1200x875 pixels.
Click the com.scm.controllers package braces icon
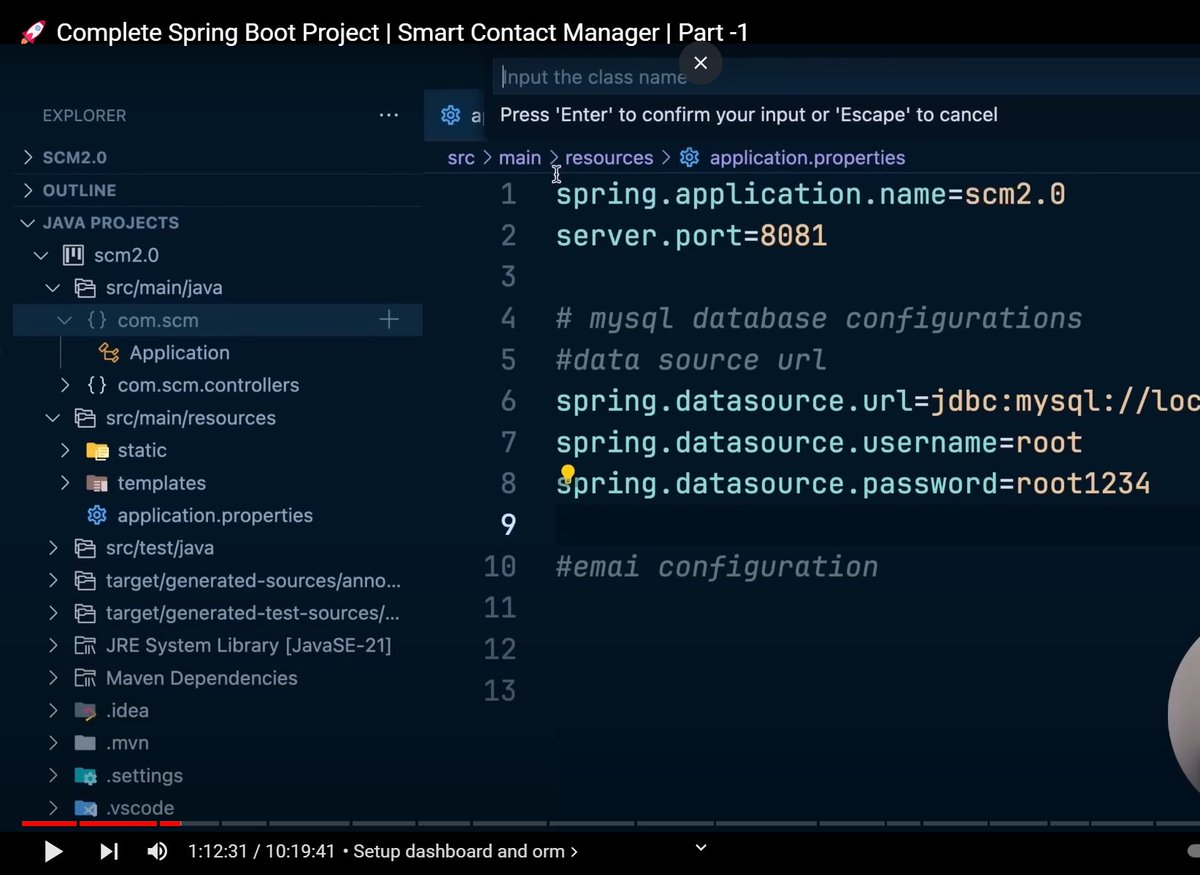pyautogui.click(x=97, y=385)
